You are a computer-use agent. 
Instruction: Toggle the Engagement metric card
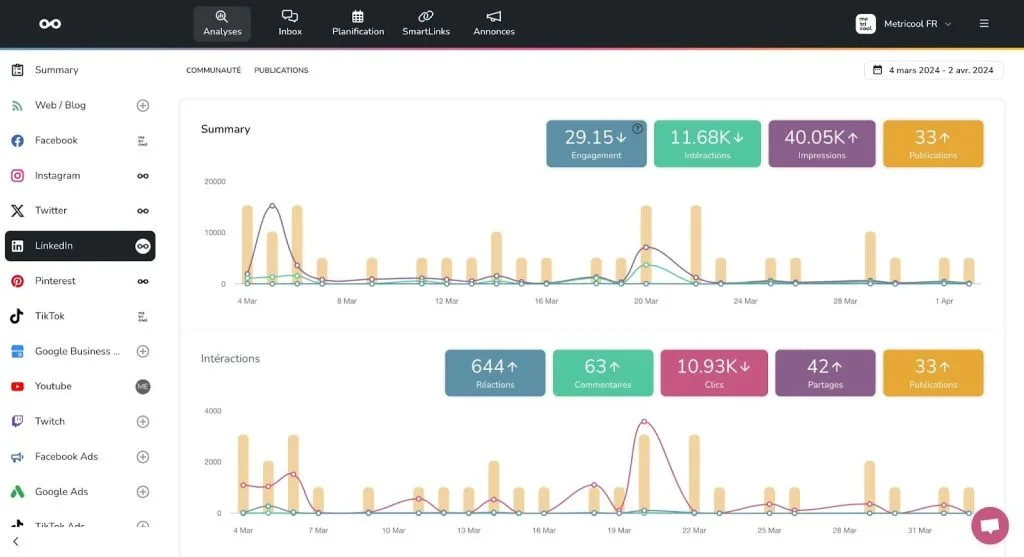(x=596, y=143)
